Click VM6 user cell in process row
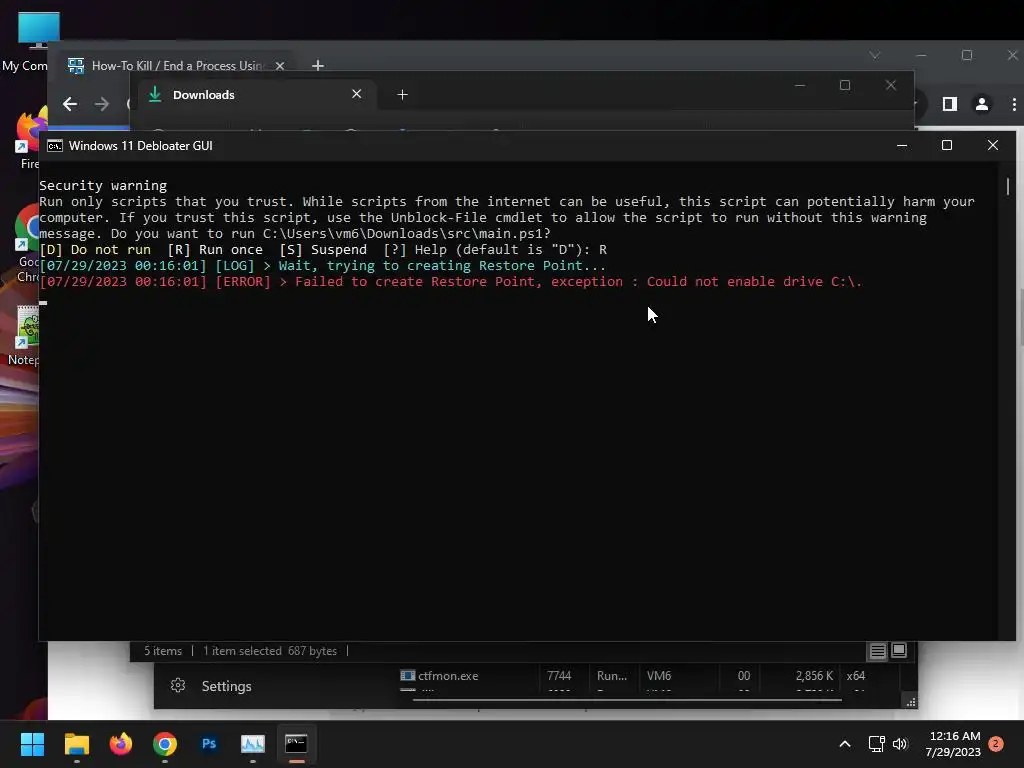 click(x=659, y=676)
